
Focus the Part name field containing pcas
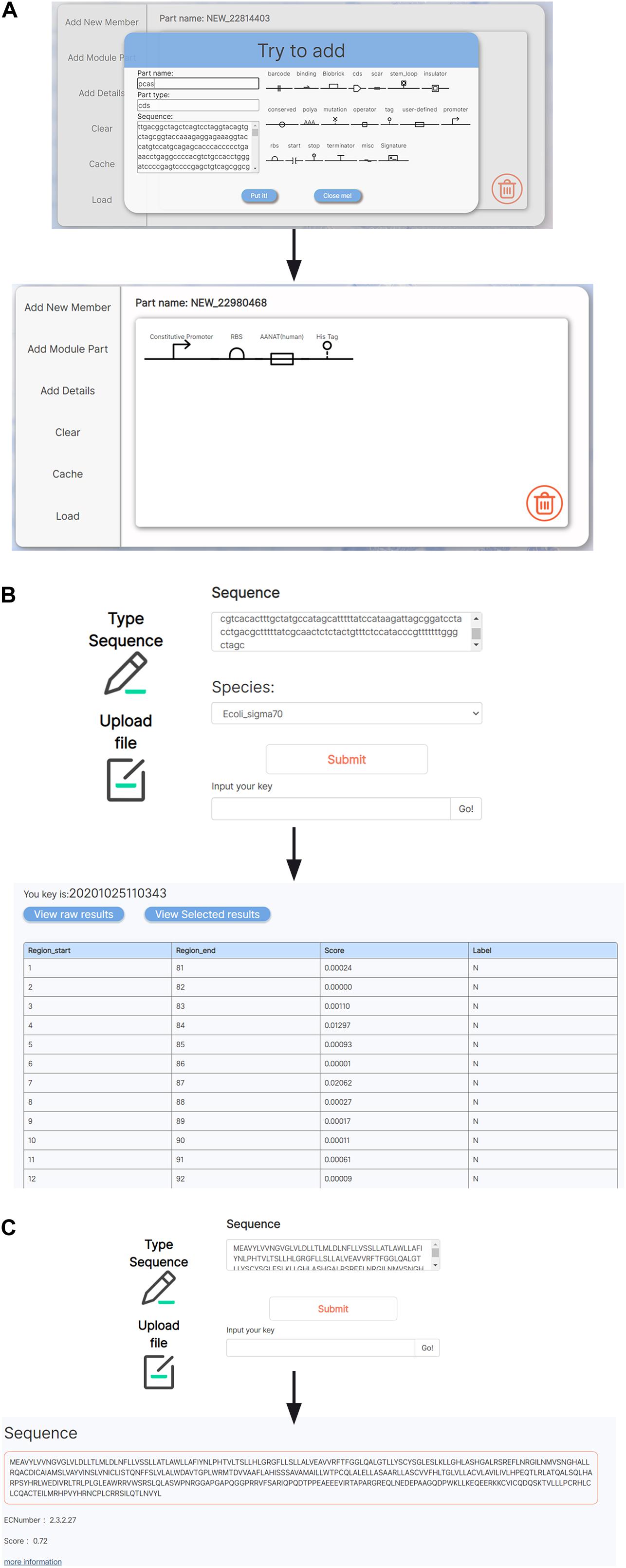[198, 83]
